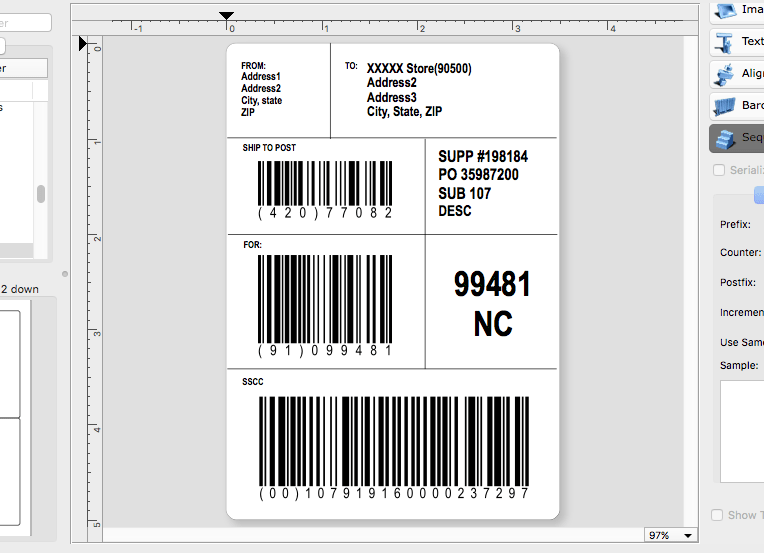Select the NC text on the label
The image size is (764, 553).
click(x=493, y=324)
